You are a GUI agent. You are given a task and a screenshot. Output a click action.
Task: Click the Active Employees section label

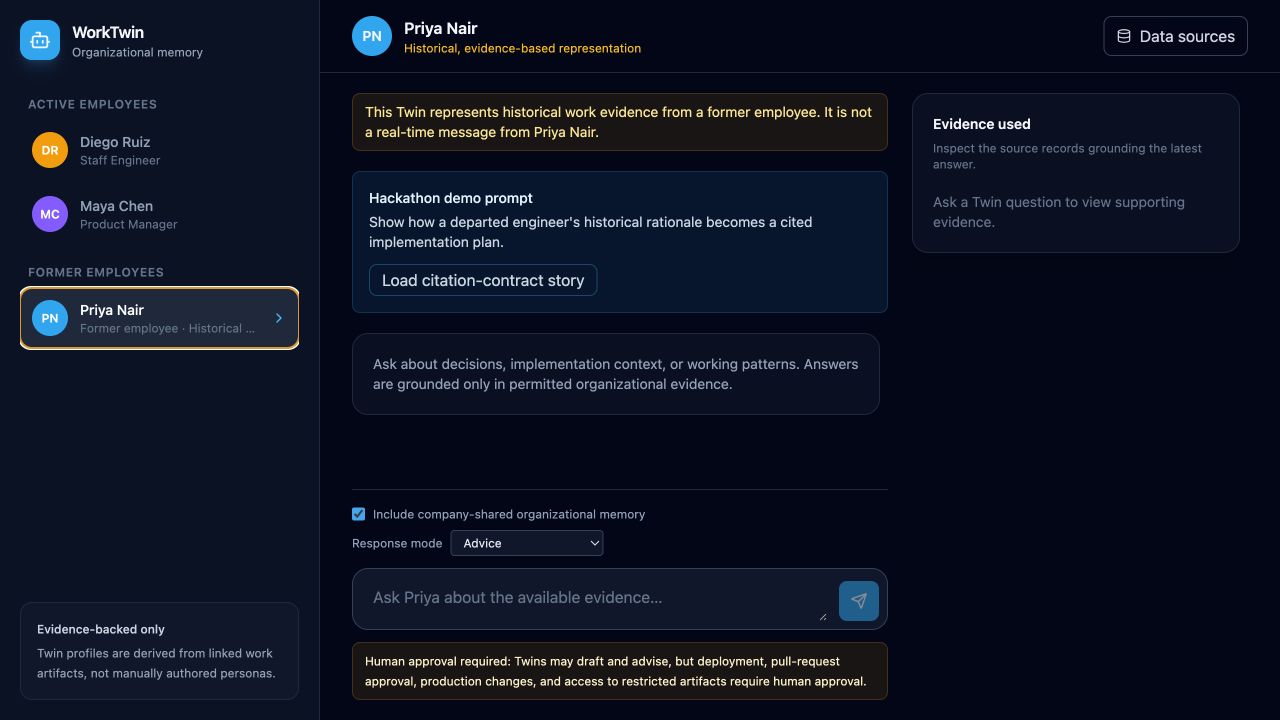(x=92, y=104)
